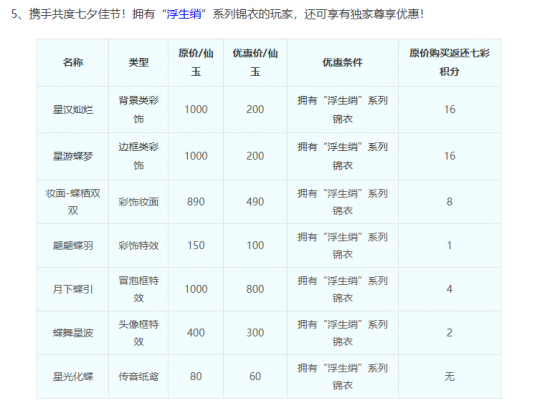The height and width of the screenshot is (403, 540).
Task: Click the 名称 column header
Action: [73, 63]
